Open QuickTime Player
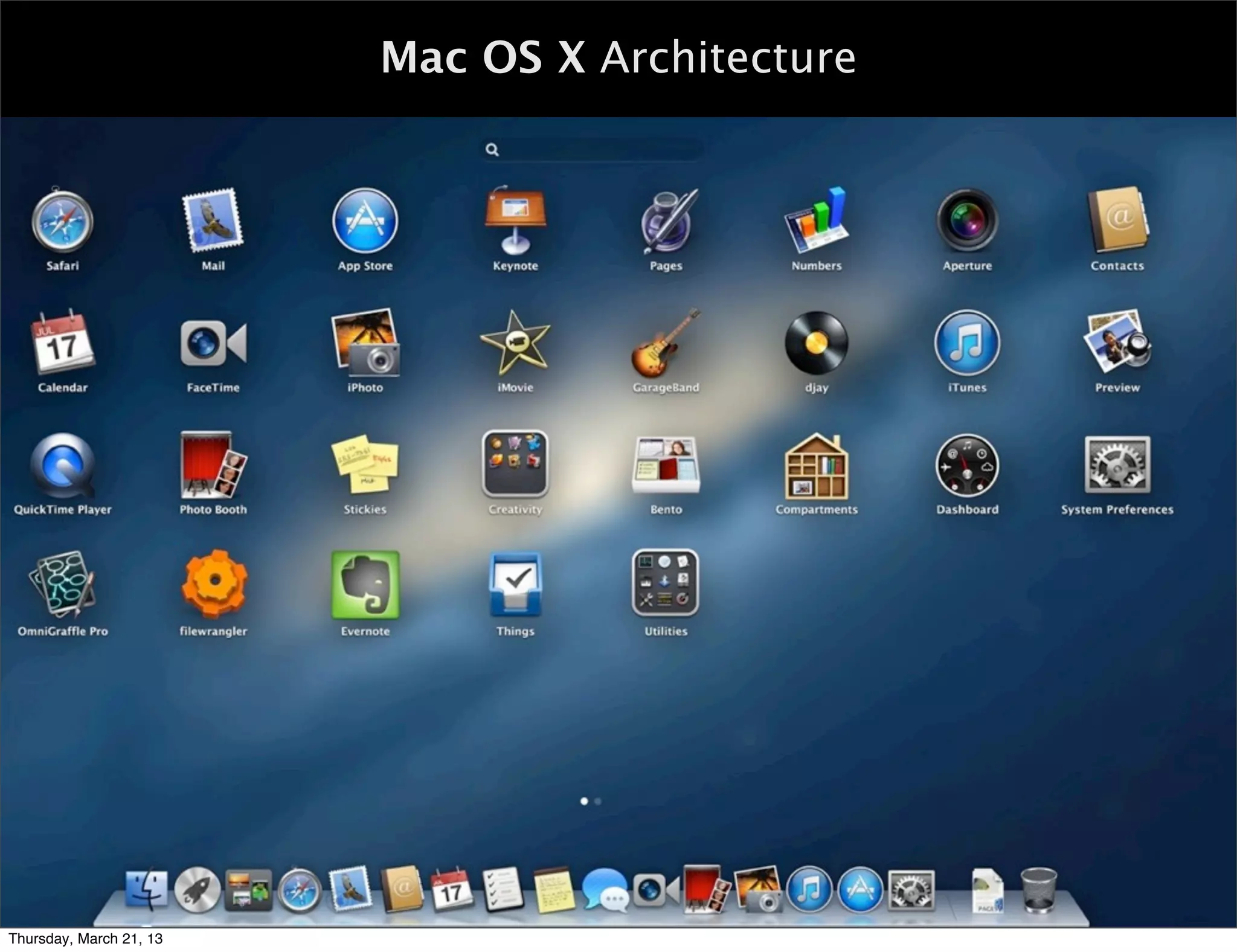Viewport: 1237px width, 952px height. pyautogui.click(x=63, y=465)
